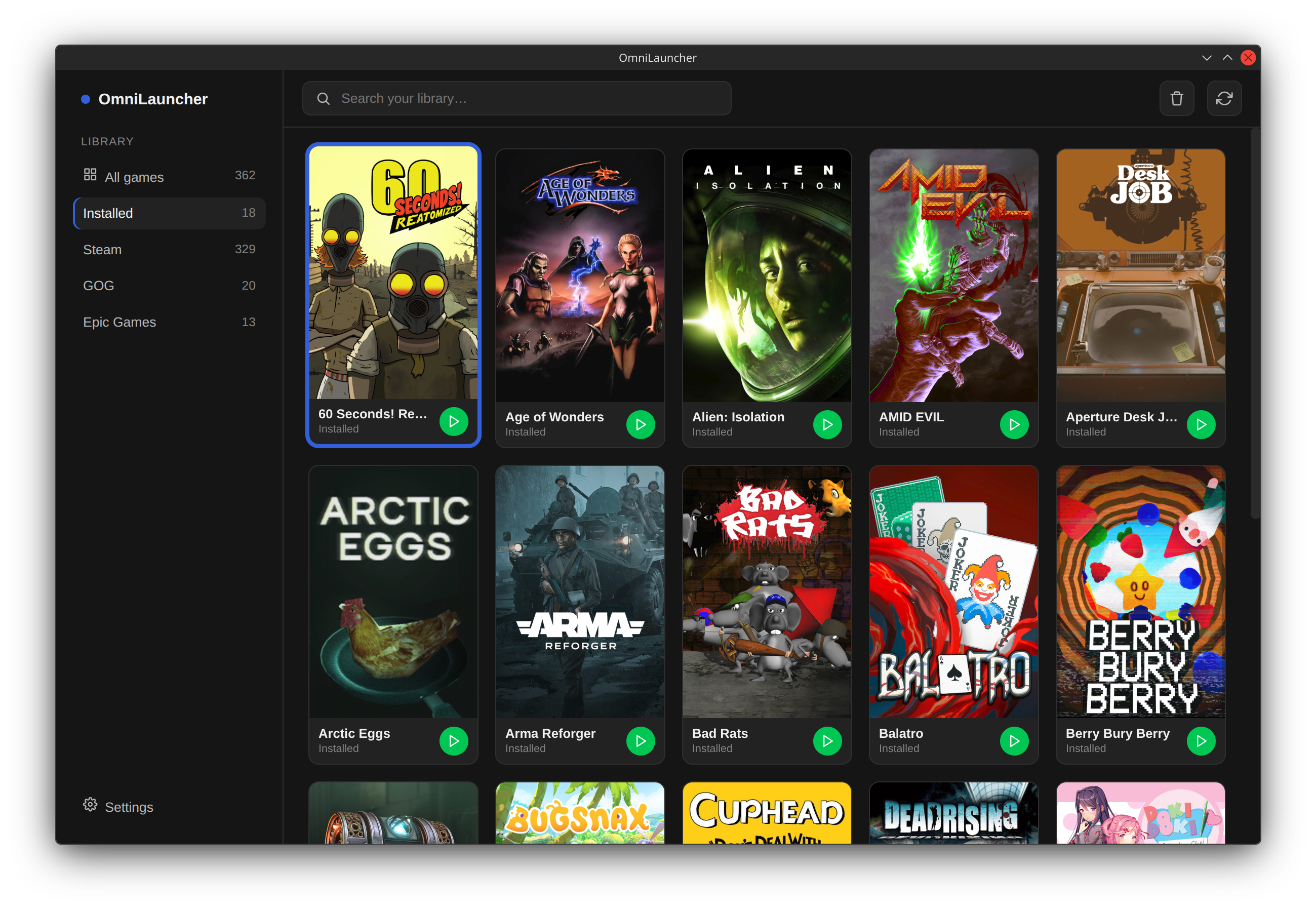Open the Bad Rats cover art
This screenshot has width=1316, height=910.
tap(767, 592)
